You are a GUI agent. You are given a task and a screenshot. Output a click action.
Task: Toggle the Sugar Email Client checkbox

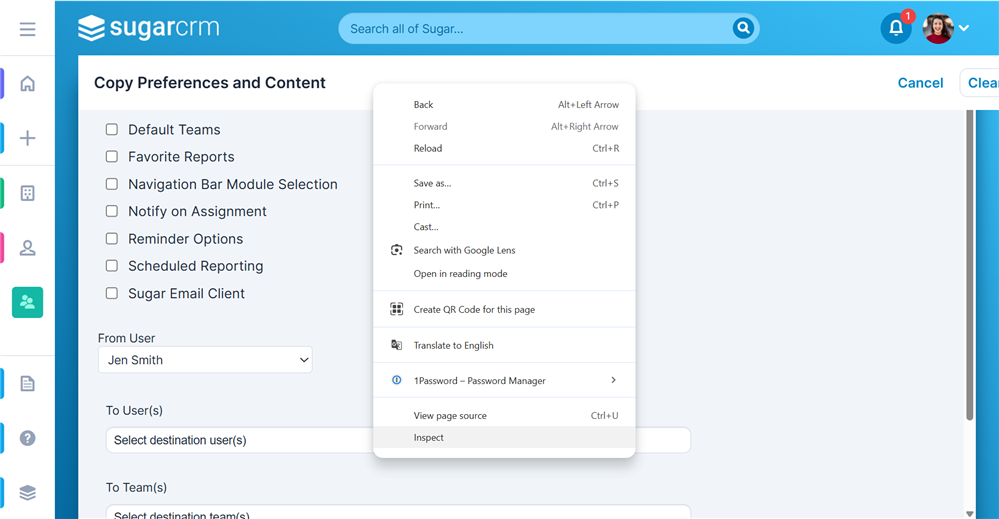(x=112, y=294)
